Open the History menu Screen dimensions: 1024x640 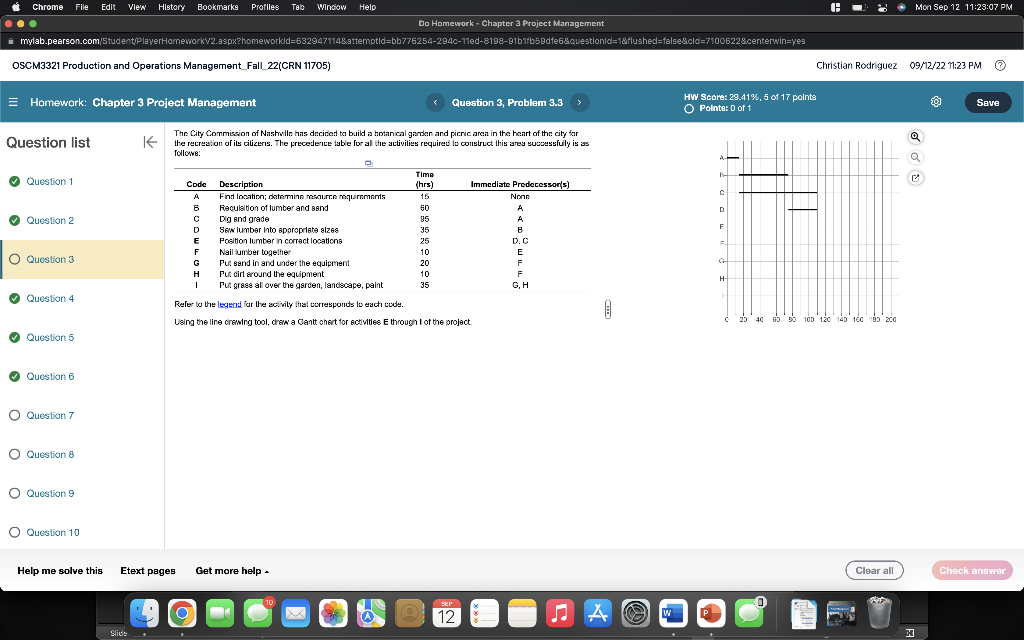171,7
